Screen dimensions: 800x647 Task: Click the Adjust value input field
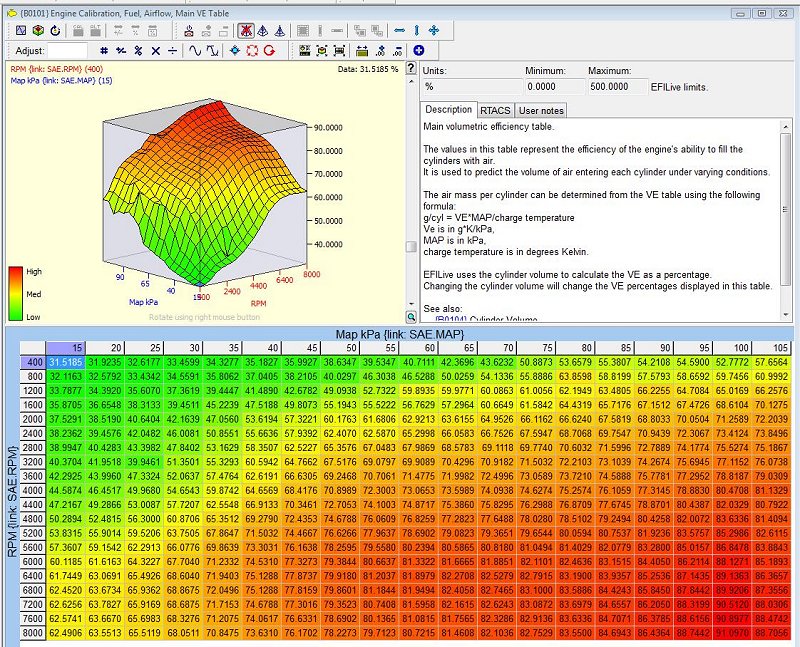pos(67,51)
